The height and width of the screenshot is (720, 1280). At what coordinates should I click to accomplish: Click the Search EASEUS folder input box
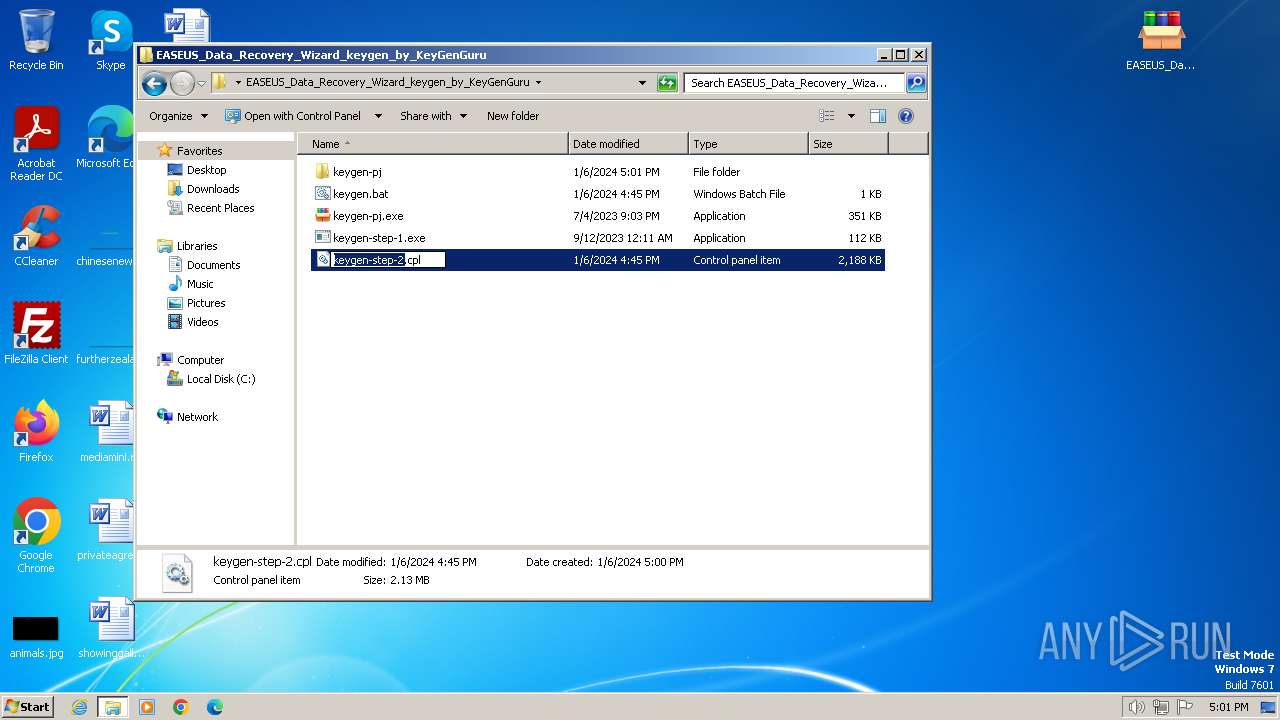tap(794, 83)
